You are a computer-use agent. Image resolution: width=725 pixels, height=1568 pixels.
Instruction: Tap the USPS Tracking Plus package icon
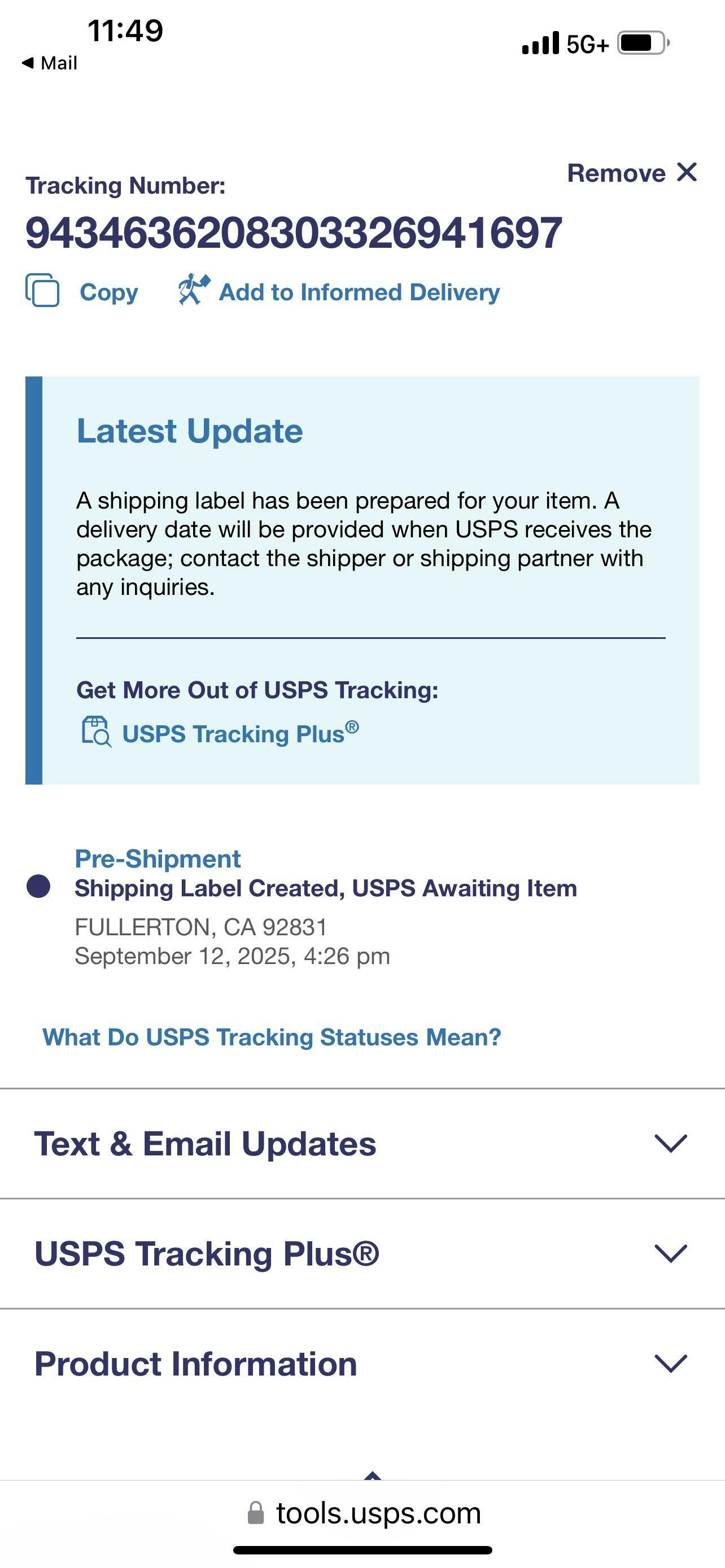pos(96,732)
